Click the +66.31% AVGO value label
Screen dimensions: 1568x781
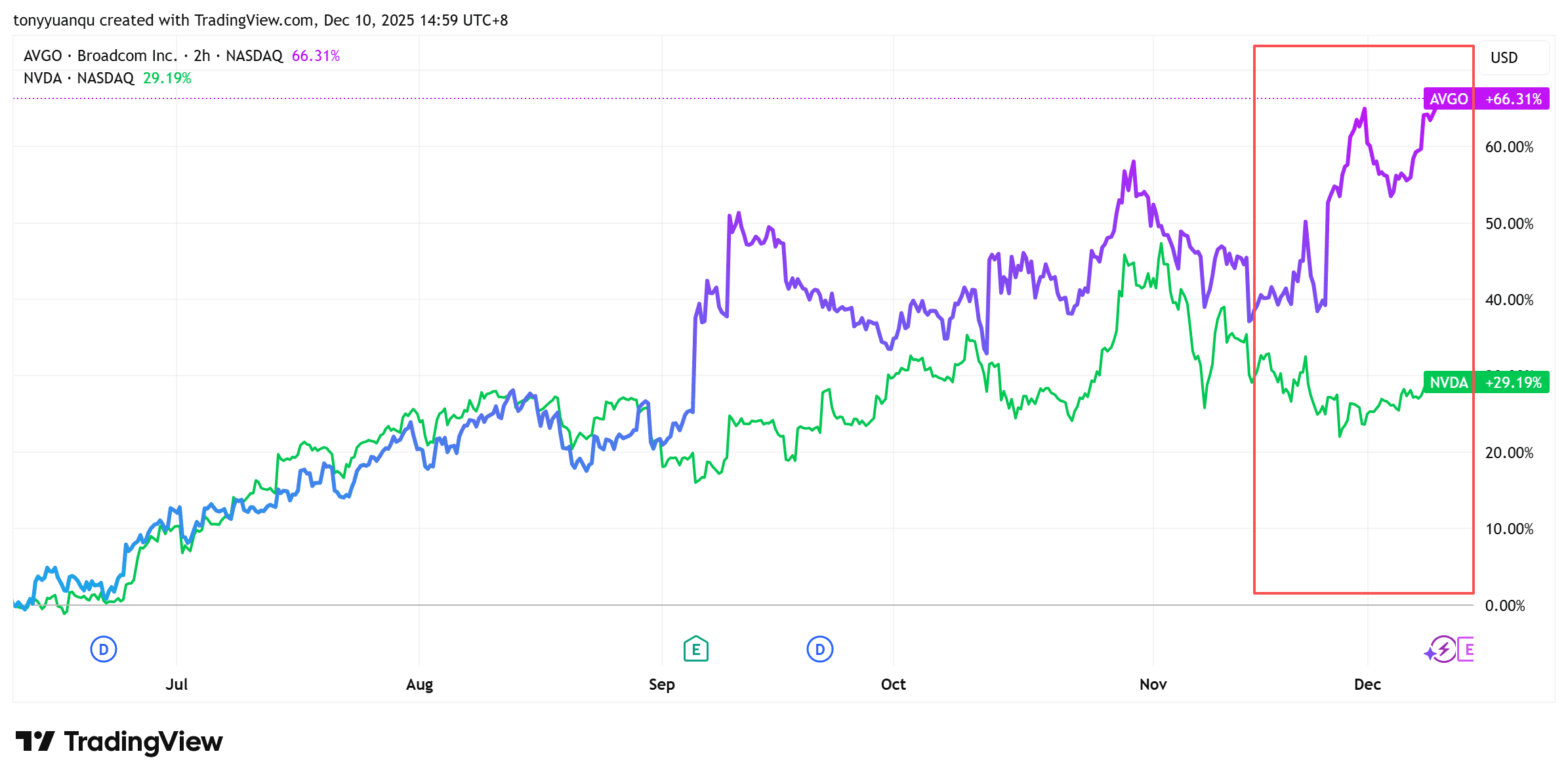click(1513, 99)
